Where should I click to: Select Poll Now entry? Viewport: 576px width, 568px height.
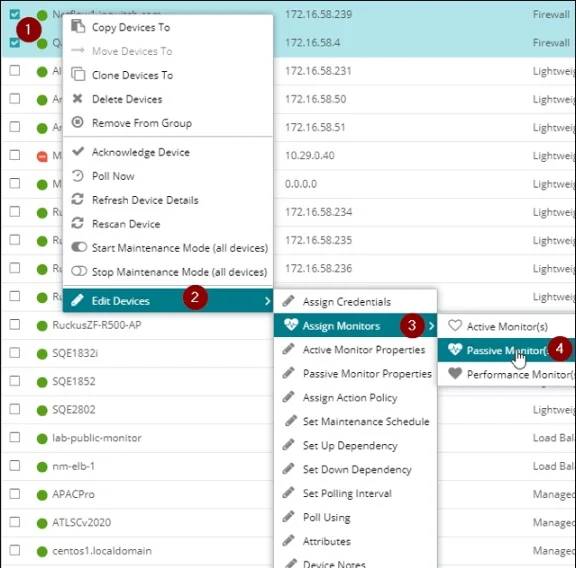[x=168, y=176]
